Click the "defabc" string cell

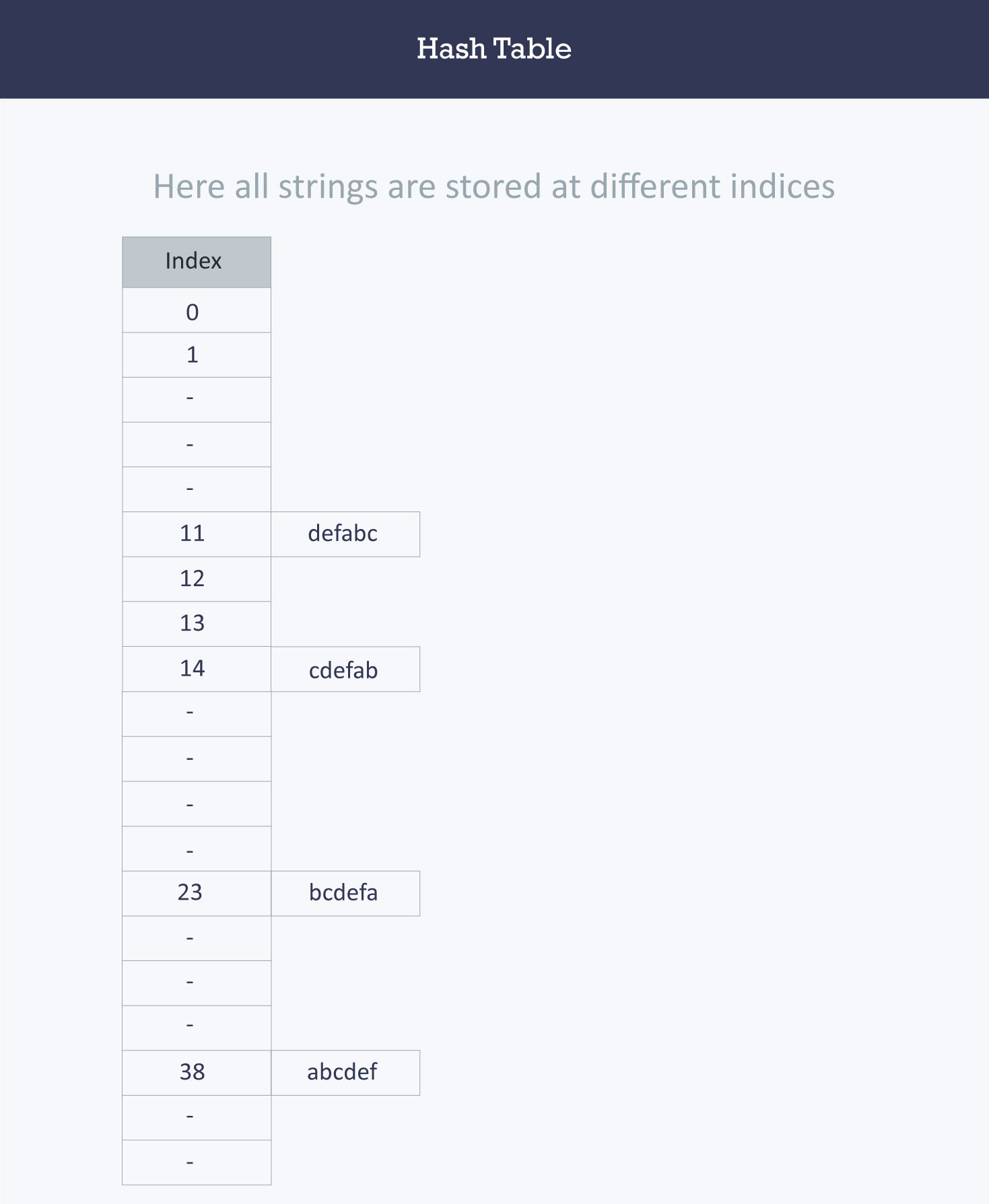[x=345, y=534]
